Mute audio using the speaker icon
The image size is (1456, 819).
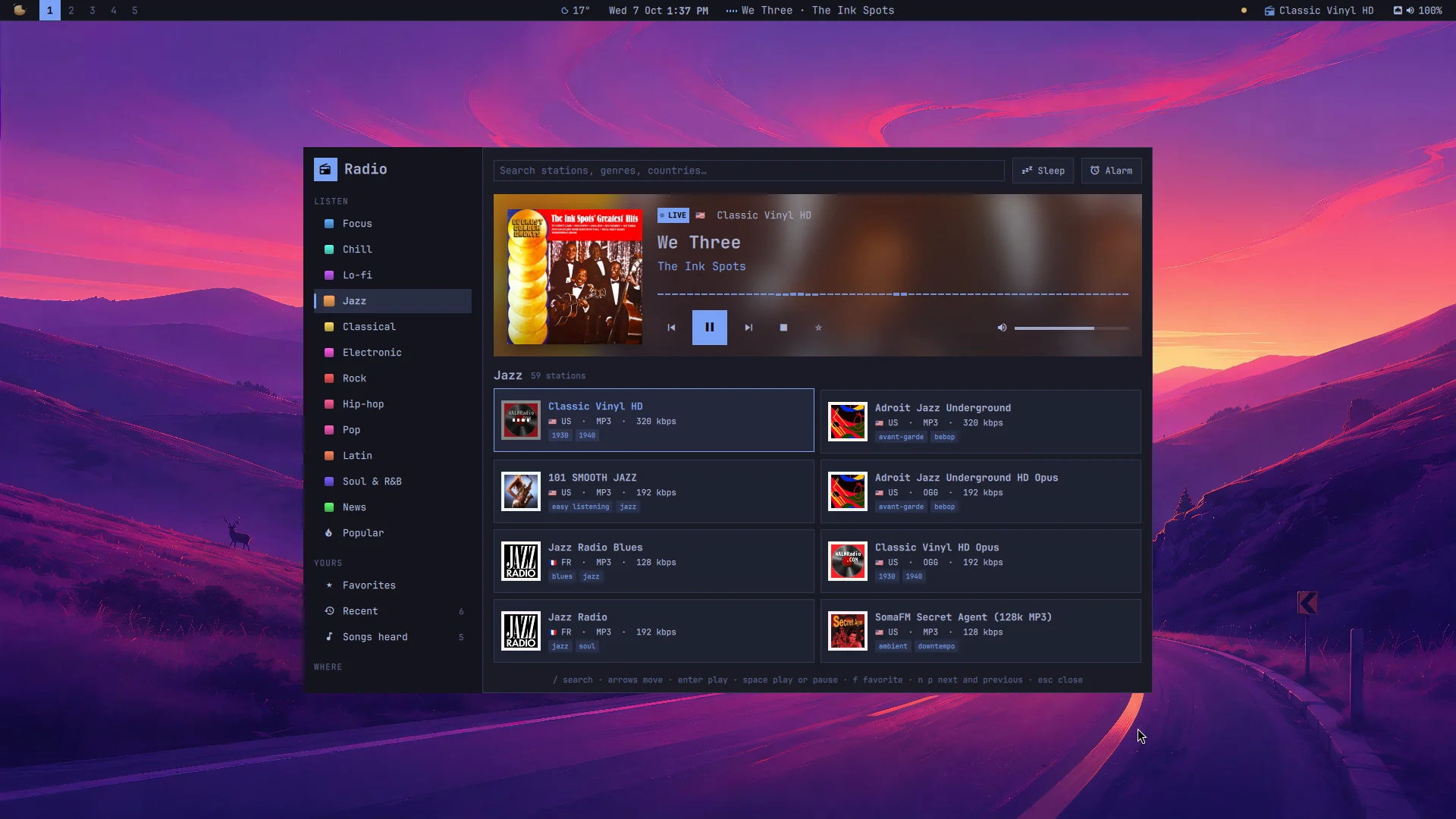point(1002,328)
